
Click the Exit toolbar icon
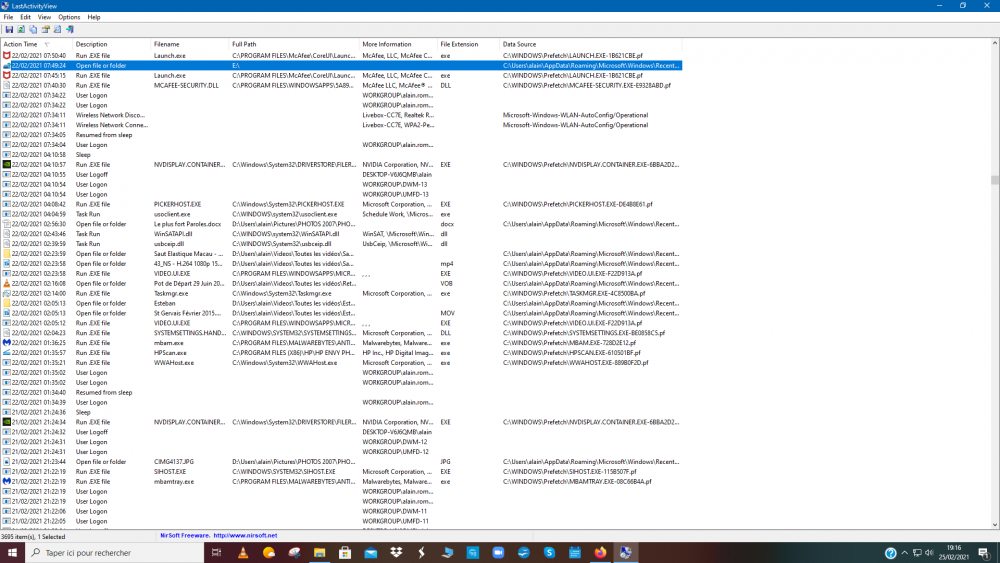tap(69, 29)
